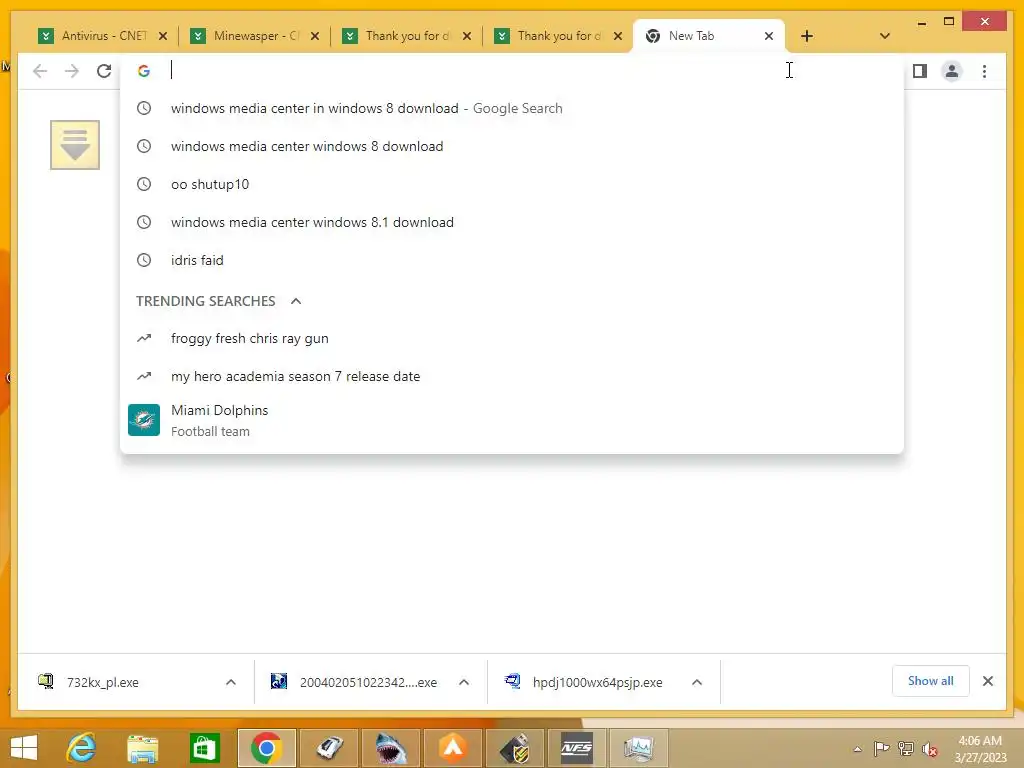The height and width of the screenshot is (768, 1024).
Task: Switch to the Minewasper tab
Action: 255,36
